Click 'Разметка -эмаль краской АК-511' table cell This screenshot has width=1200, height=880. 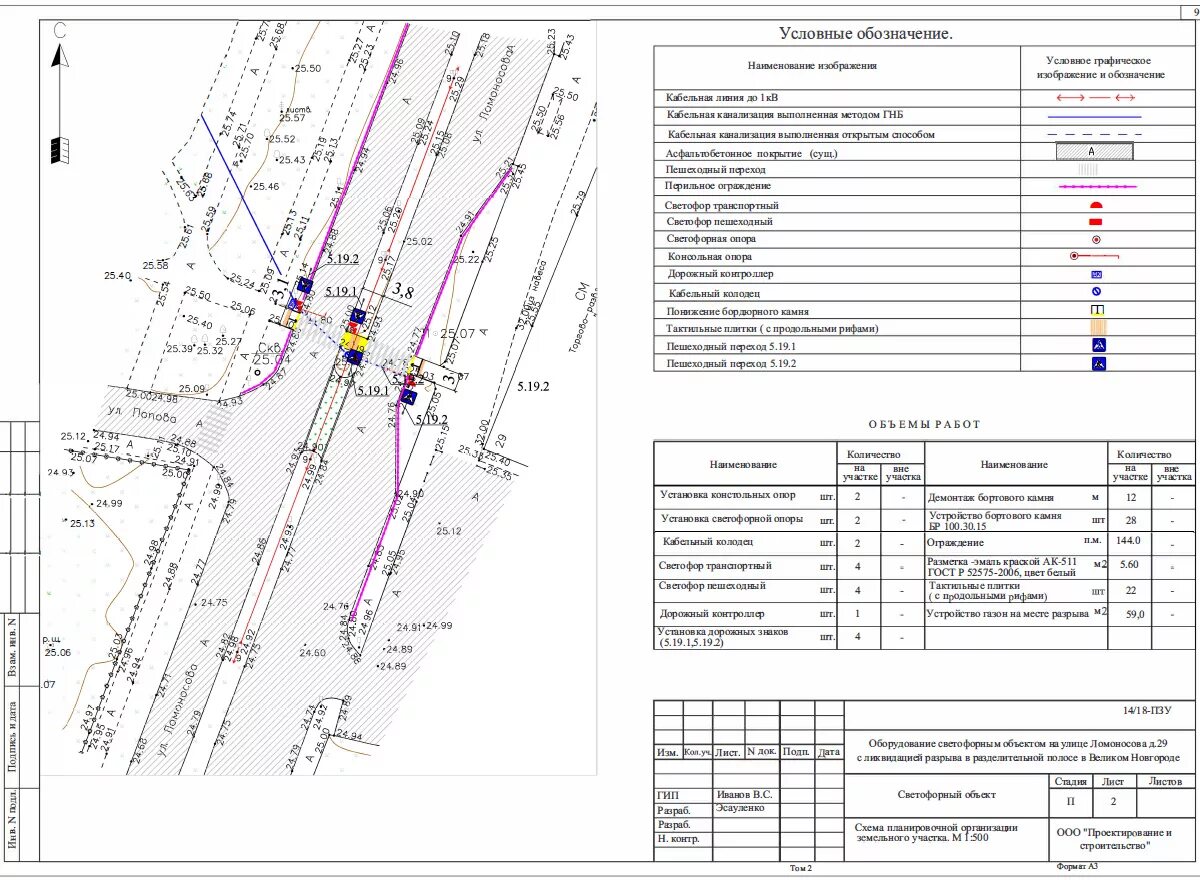(x=1002, y=566)
